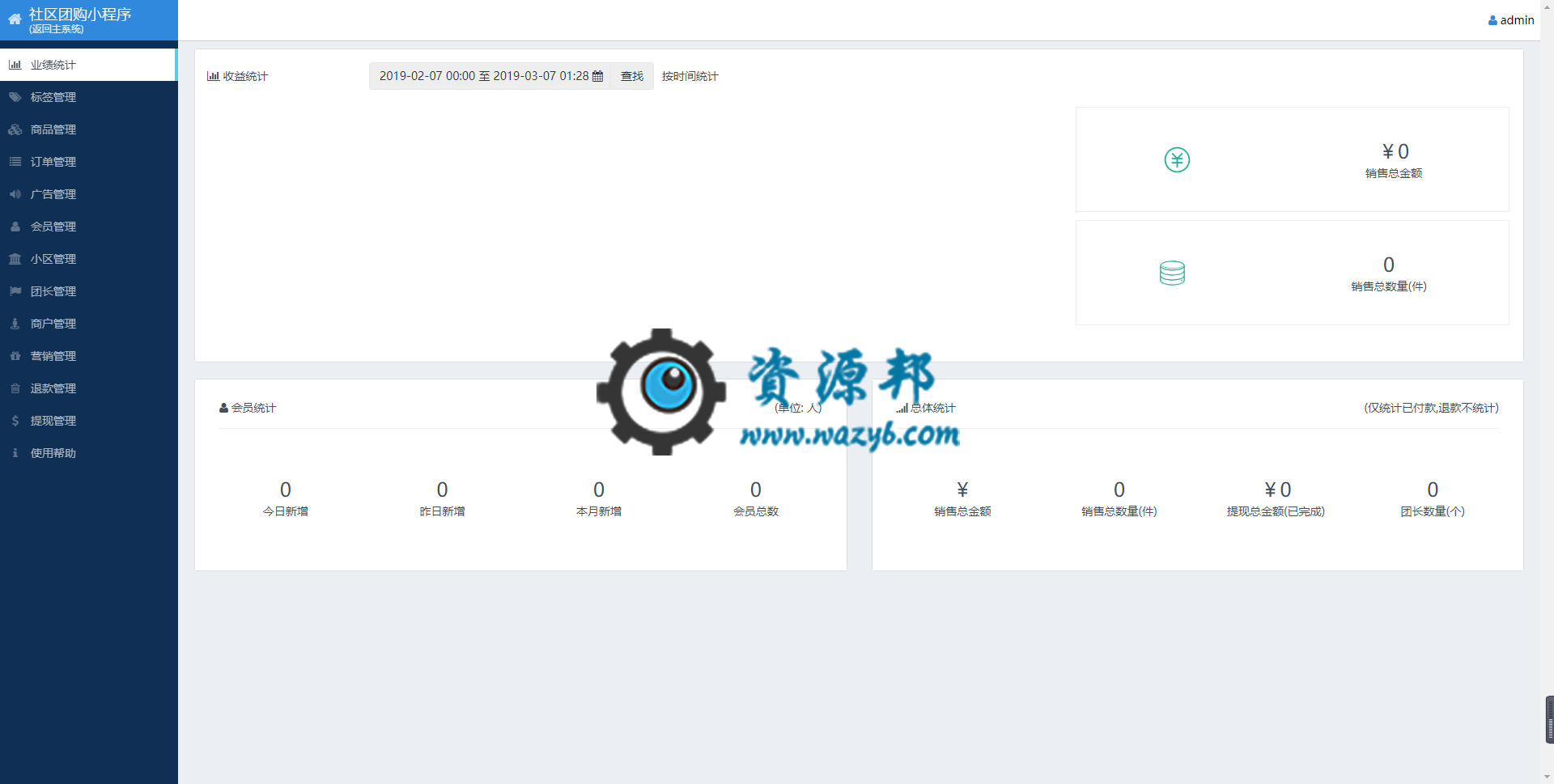1554x784 pixels.
Task: Select 商户管理 in sidebar
Action: [89, 324]
